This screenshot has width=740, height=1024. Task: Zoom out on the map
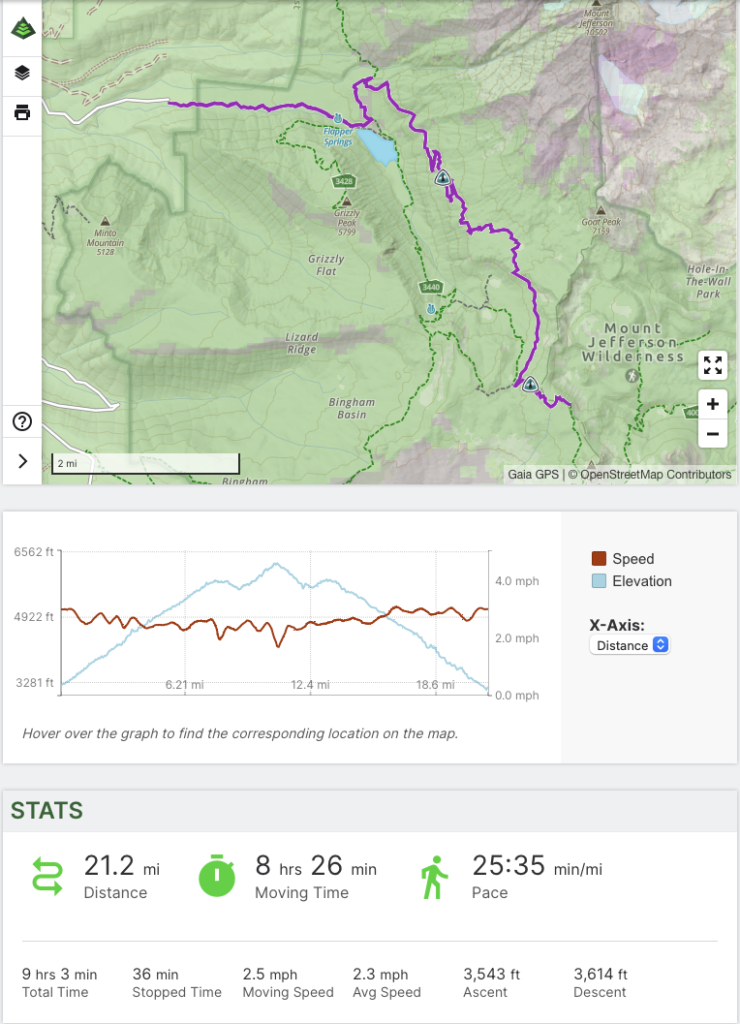(712, 434)
